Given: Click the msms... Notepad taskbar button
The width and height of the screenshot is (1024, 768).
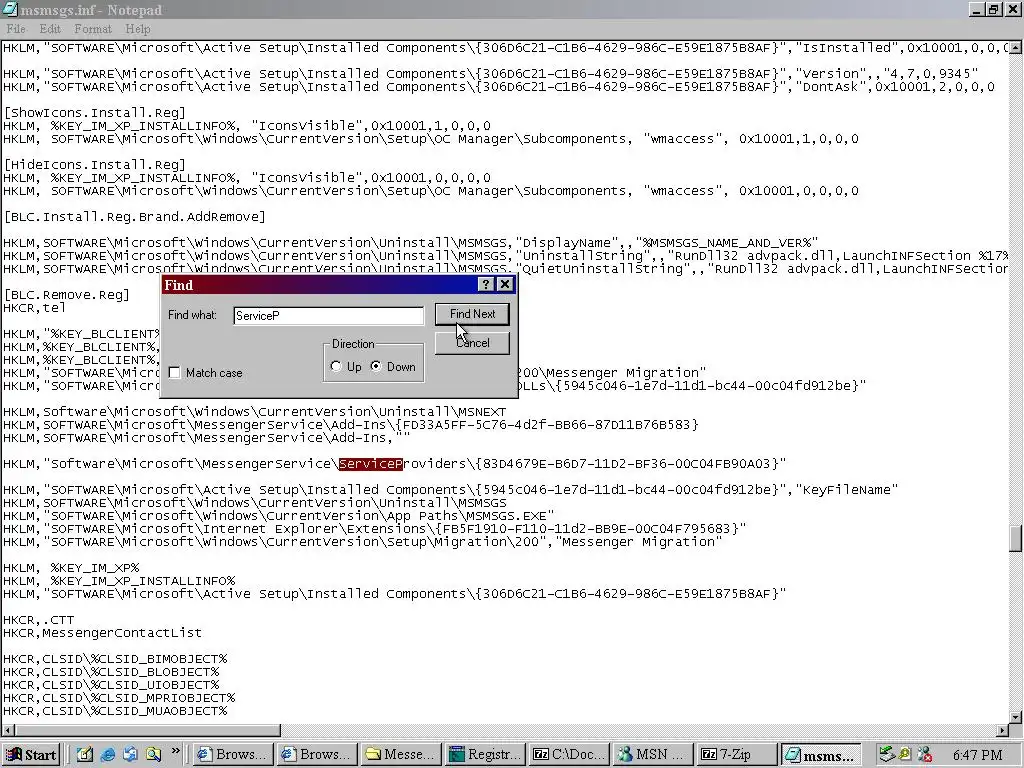Looking at the screenshot, I should click(x=820, y=756).
